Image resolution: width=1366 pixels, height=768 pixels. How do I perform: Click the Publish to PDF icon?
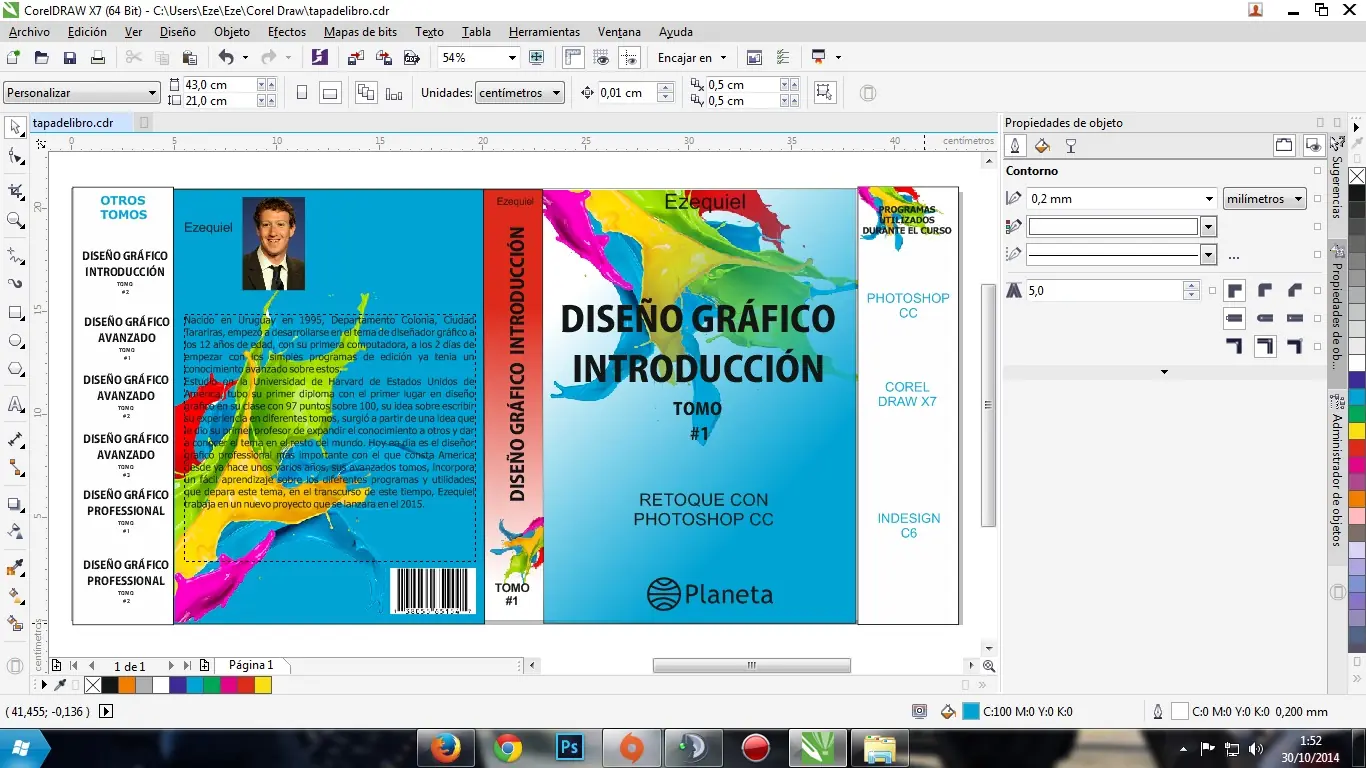[410, 58]
